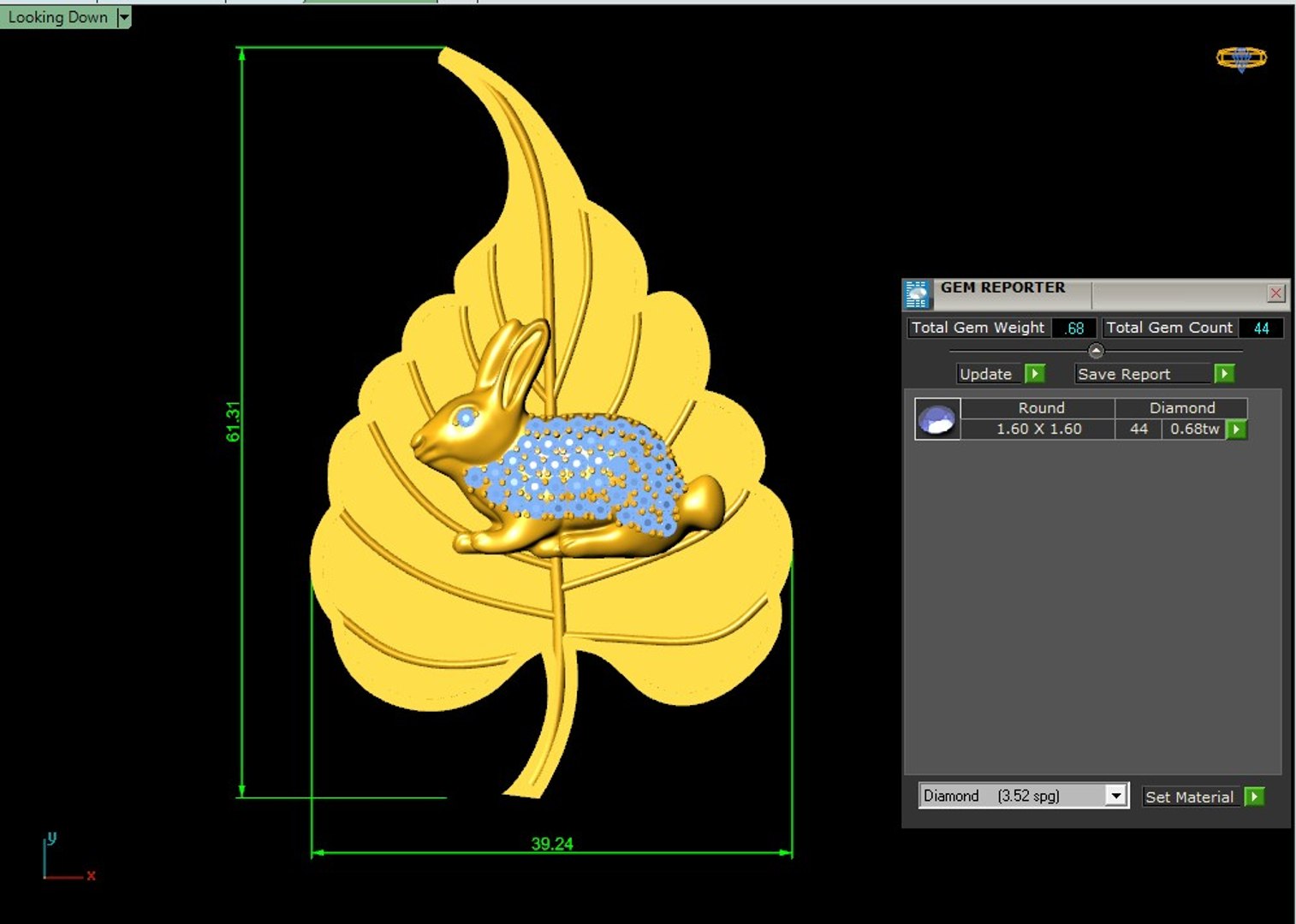Click the Round shape cell
Screen dimensions: 1296x924
[x=1038, y=408]
